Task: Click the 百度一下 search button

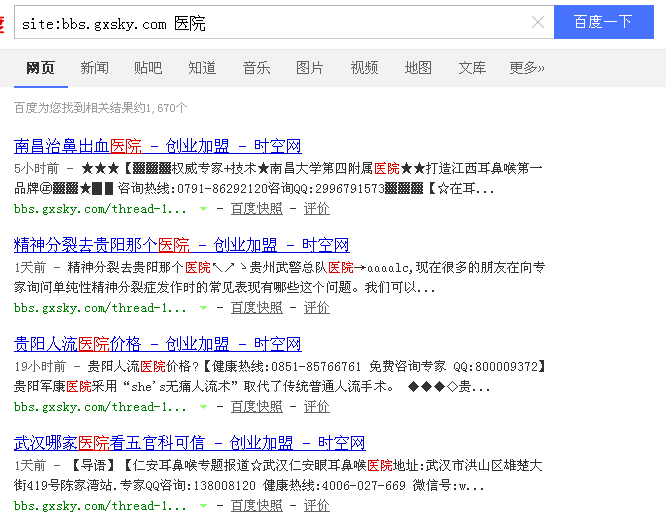Action: coord(604,22)
